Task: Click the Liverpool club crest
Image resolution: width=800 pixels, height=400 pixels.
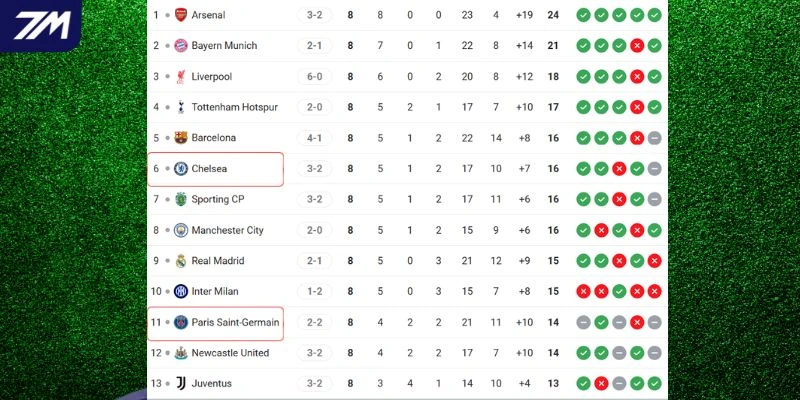Action: coord(181,77)
